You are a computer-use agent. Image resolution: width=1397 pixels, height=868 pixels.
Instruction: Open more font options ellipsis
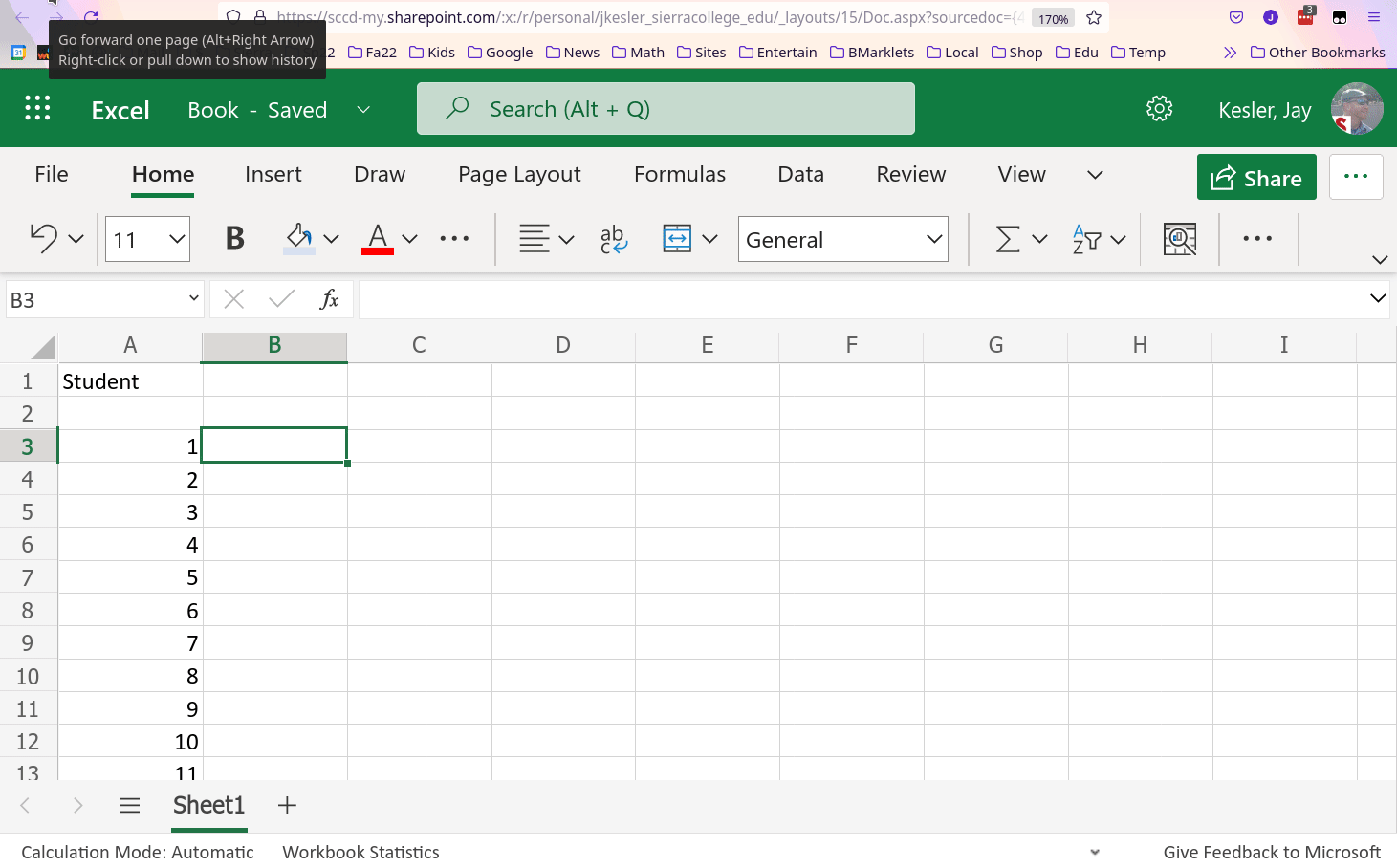coord(454,238)
